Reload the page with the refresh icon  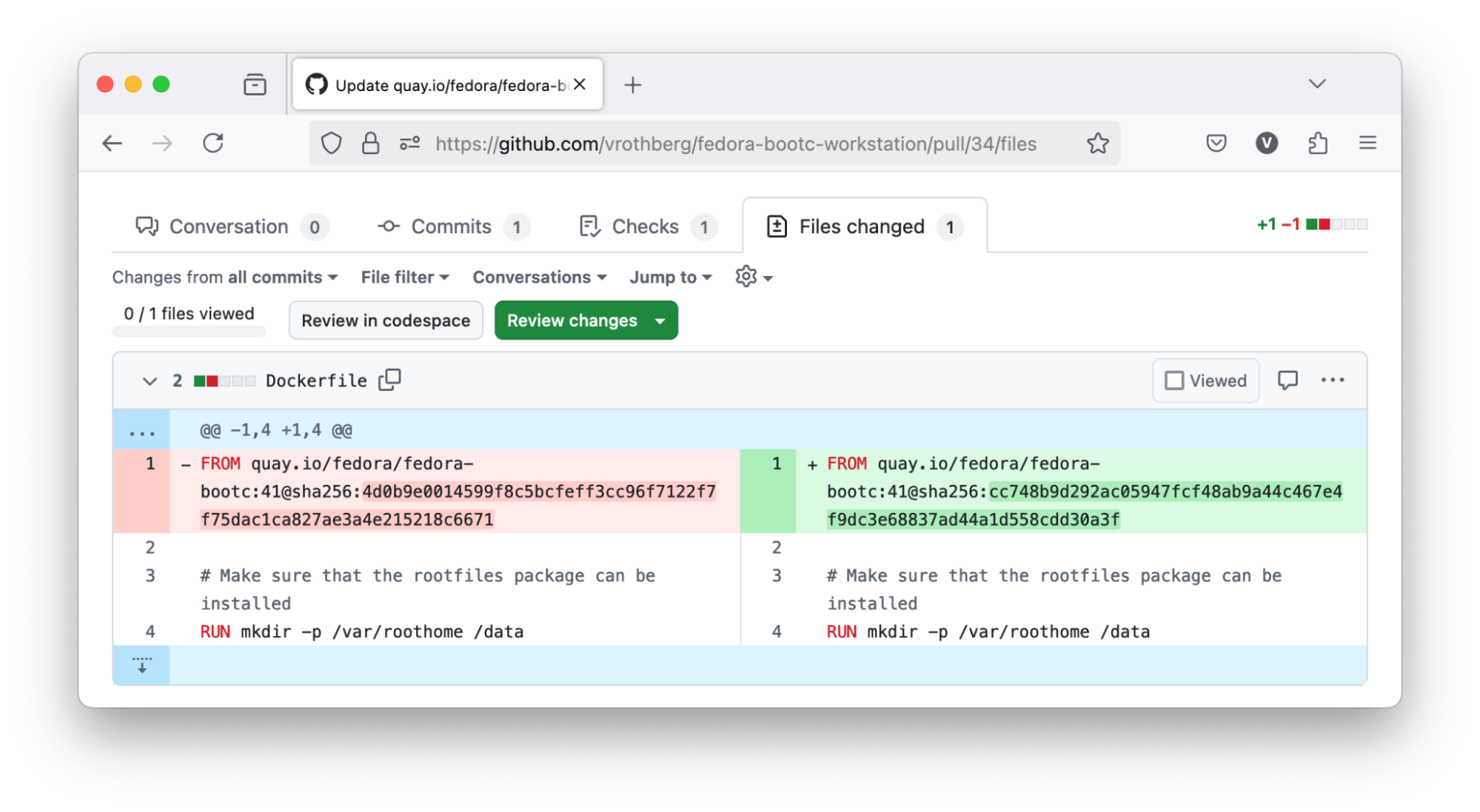pyautogui.click(x=213, y=143)
